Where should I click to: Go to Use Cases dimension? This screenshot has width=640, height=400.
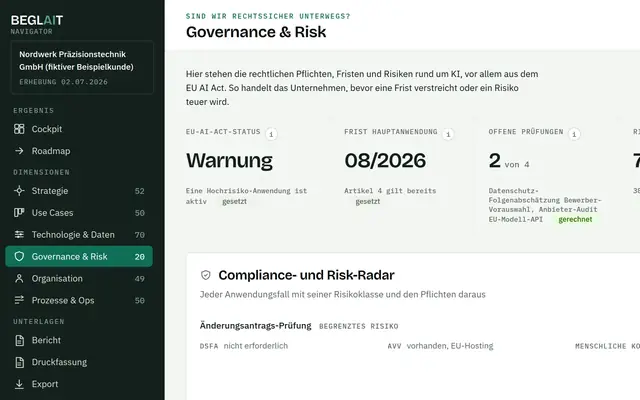79,213
